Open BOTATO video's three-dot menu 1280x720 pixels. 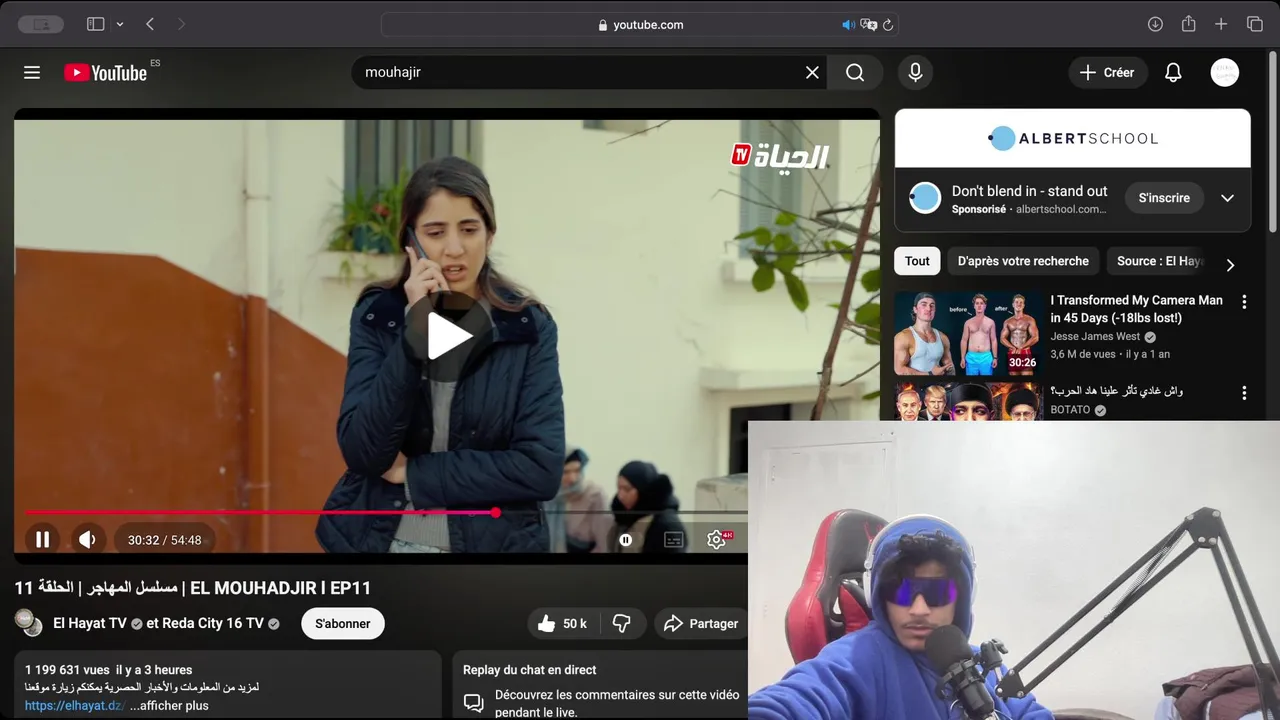(x=1244, y=393)
